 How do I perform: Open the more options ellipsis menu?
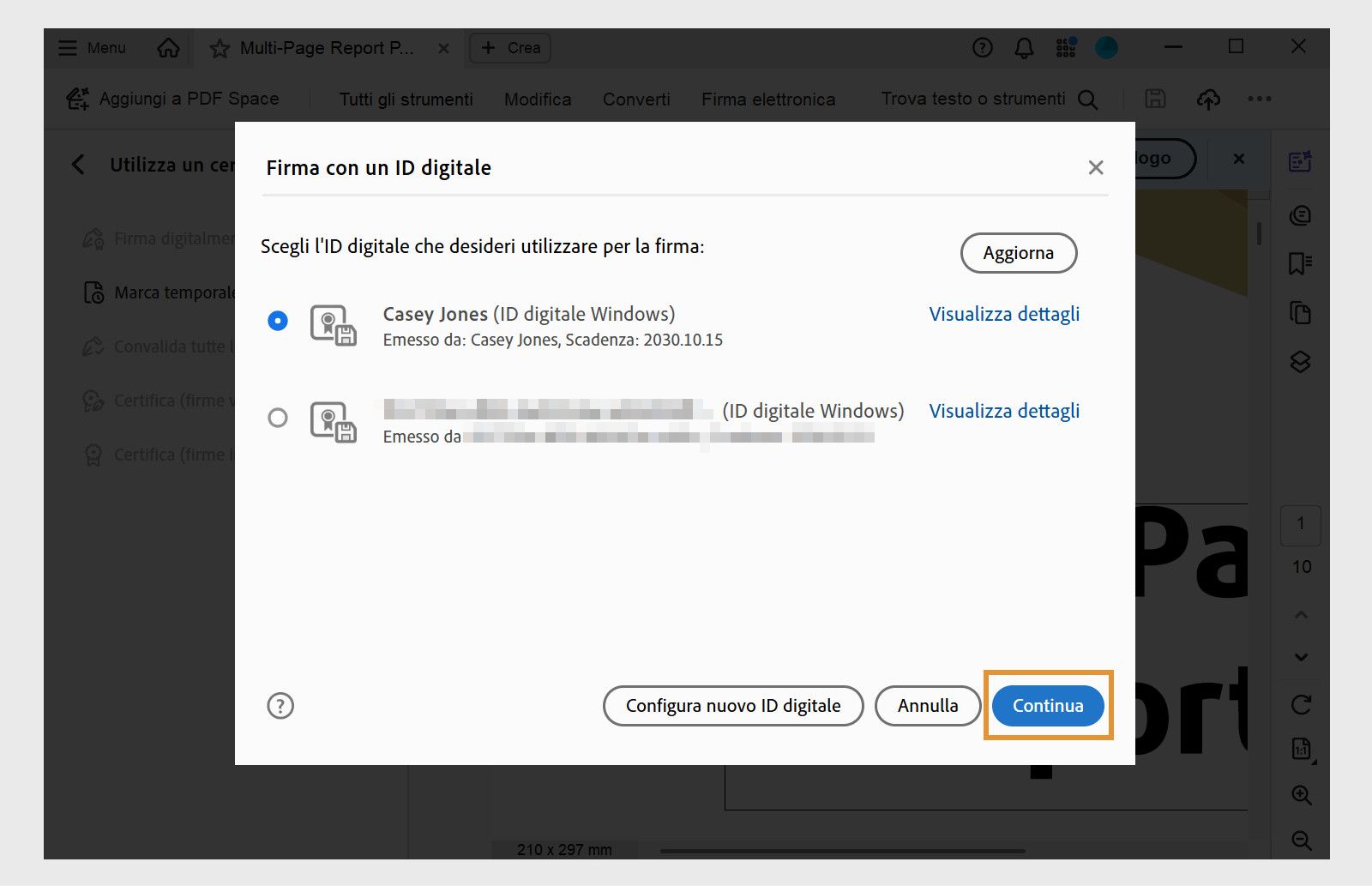pyautogui.click(x=1259, y=99)
